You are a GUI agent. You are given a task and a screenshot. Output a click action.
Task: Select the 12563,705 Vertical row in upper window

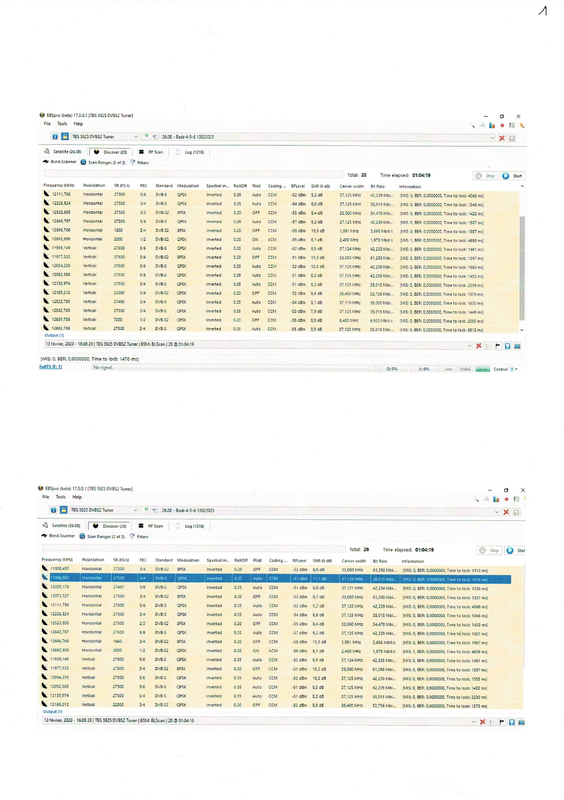281,311
